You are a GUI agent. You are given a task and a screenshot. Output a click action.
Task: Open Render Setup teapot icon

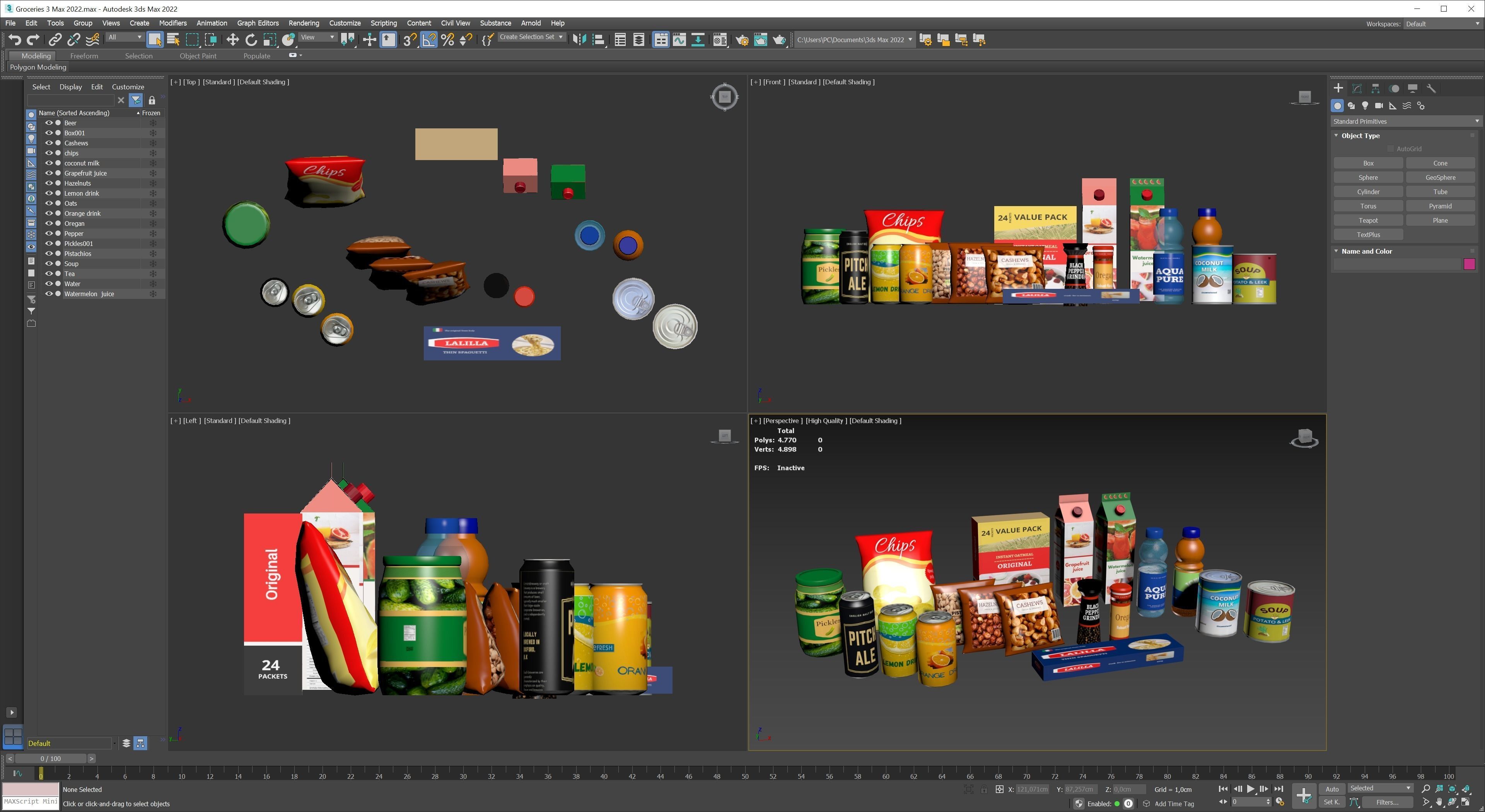[x=742, y=40]
